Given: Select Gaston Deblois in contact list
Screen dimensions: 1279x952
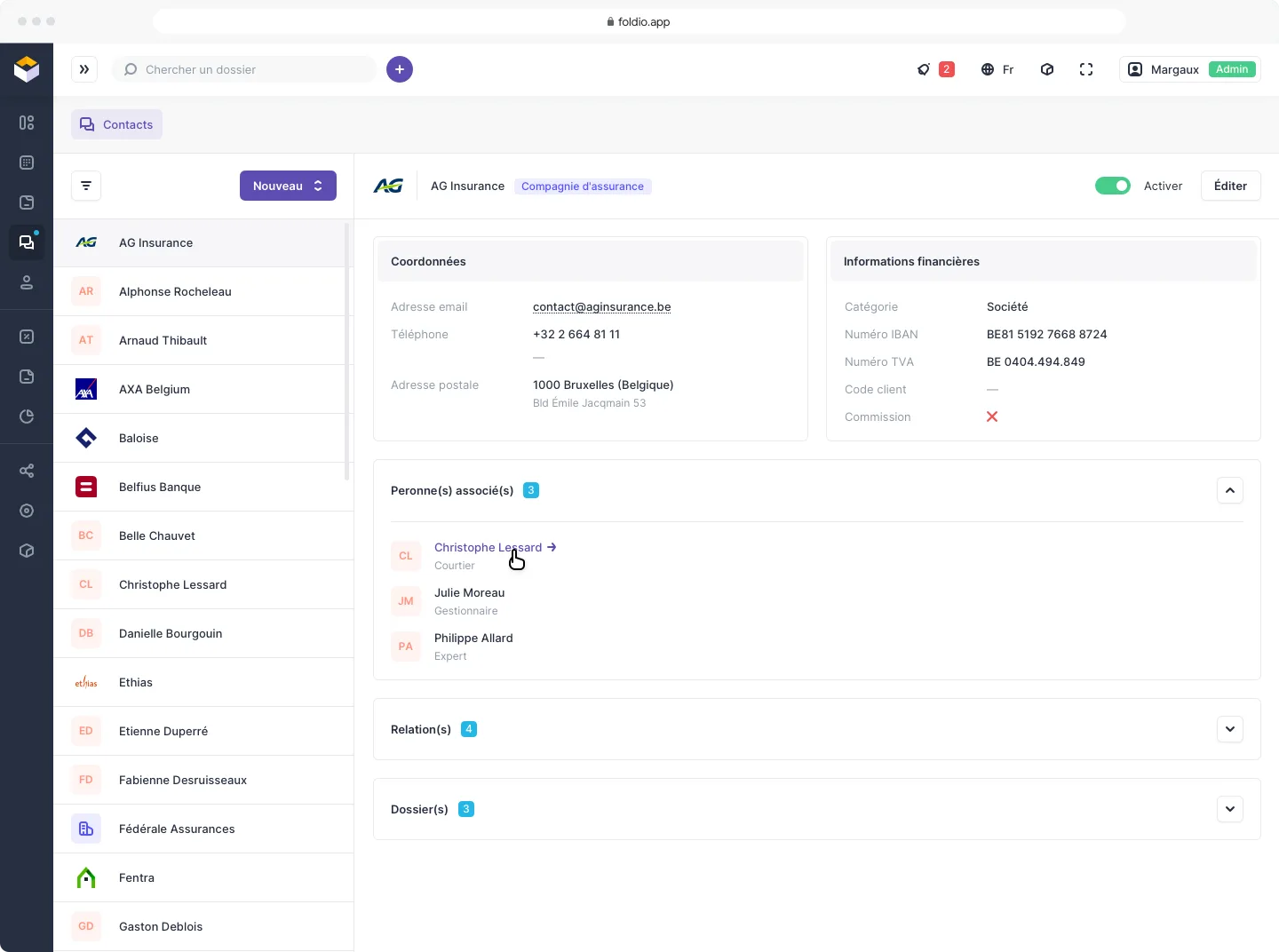Looking at the screenshot, I should [203, 926].
